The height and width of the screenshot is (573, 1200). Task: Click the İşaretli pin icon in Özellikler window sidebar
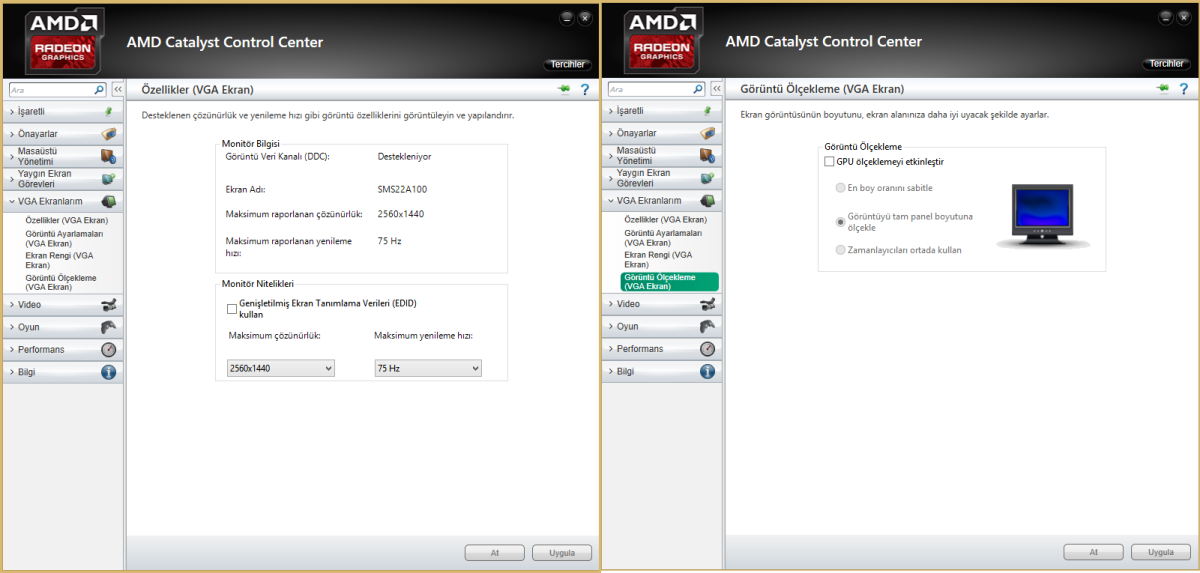(109, 111)
